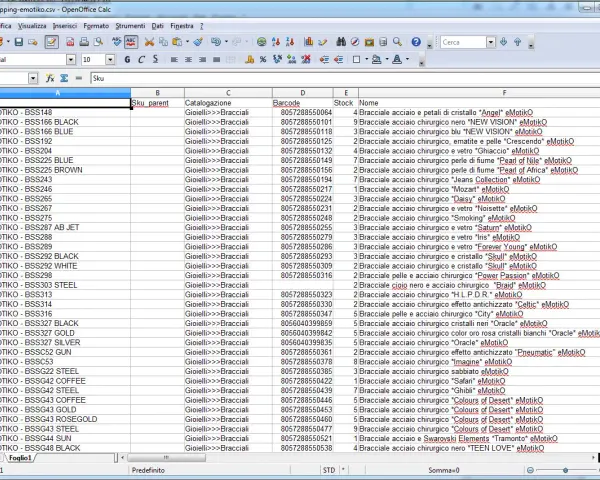The width and height of the screenshot is (600, 480).
Task: Select the Foglio1 sheet tab
Action: coord(20,458)
